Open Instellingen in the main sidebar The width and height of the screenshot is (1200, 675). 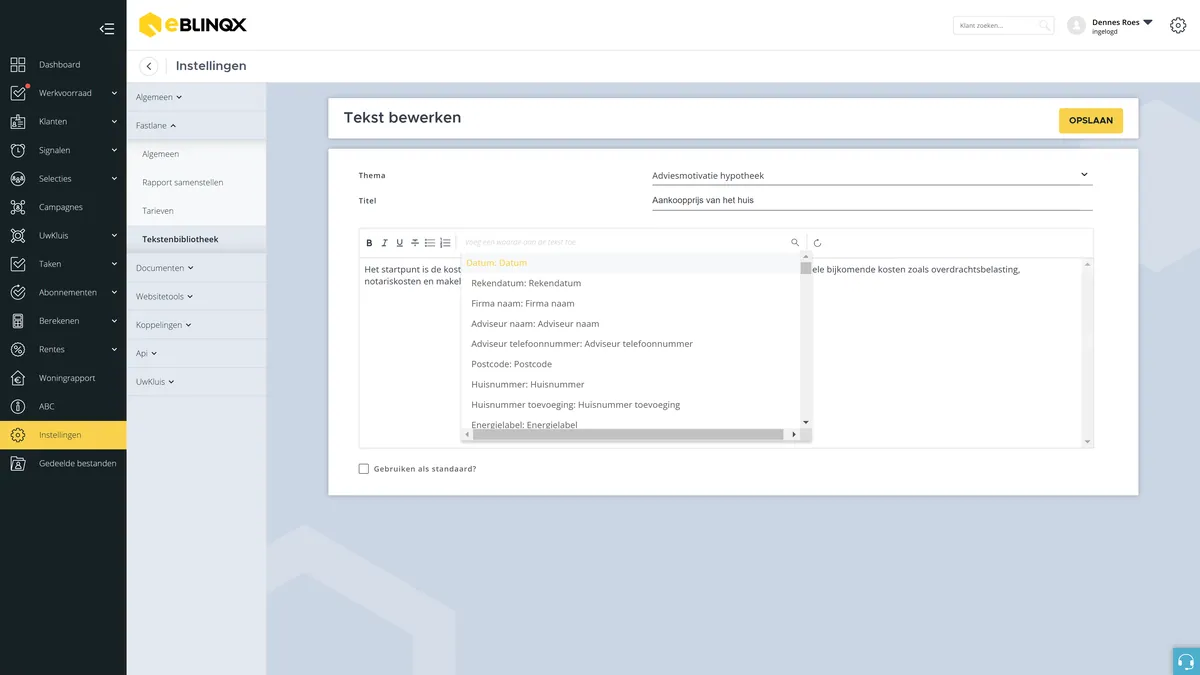63,435
